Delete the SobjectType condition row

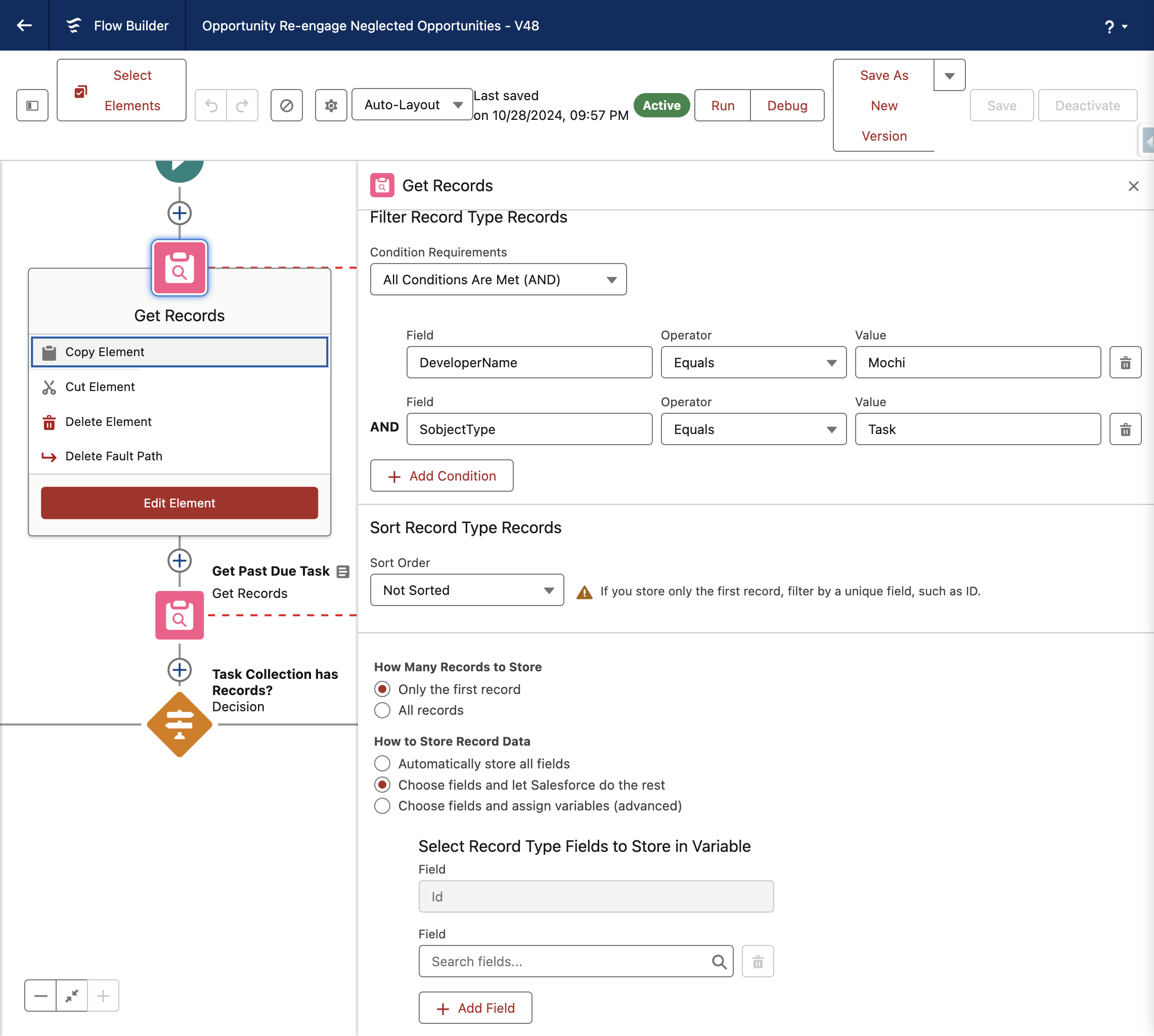[1125, 429]
